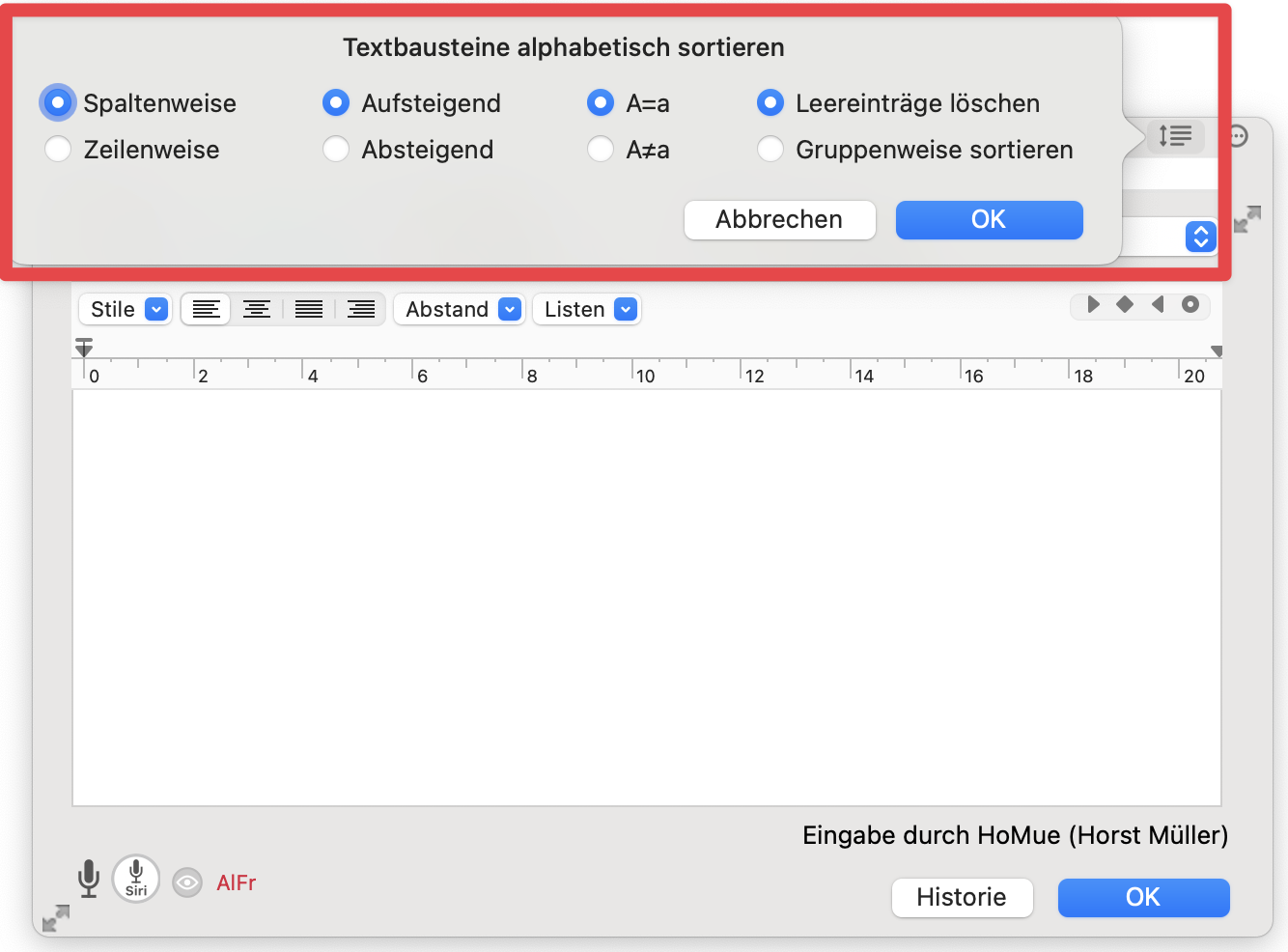The height and width of the screenshot is (952, 1288).
Task: Toggle the eye visibility icon
Action: pyautogui.click(x=187, y=882)
